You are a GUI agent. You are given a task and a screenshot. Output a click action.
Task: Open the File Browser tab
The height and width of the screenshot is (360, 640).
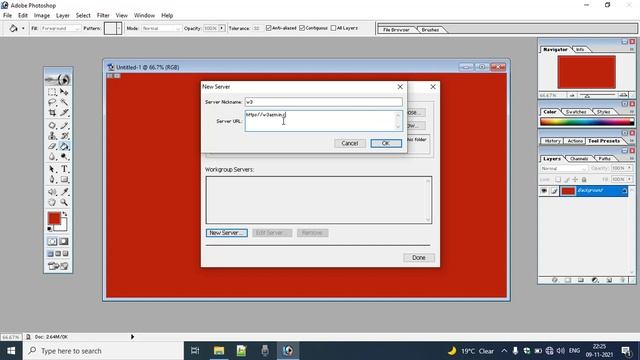(396, 30)
